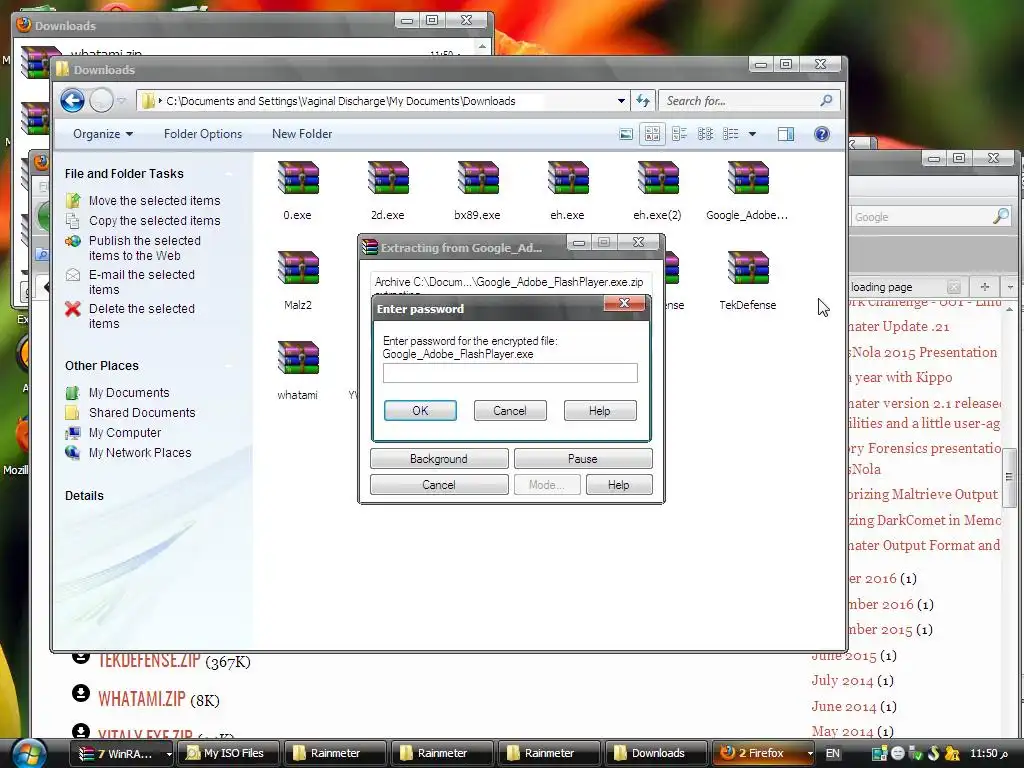Click the password input field
The width and height of the screenshot is (1024, 768).
[510, 373]
